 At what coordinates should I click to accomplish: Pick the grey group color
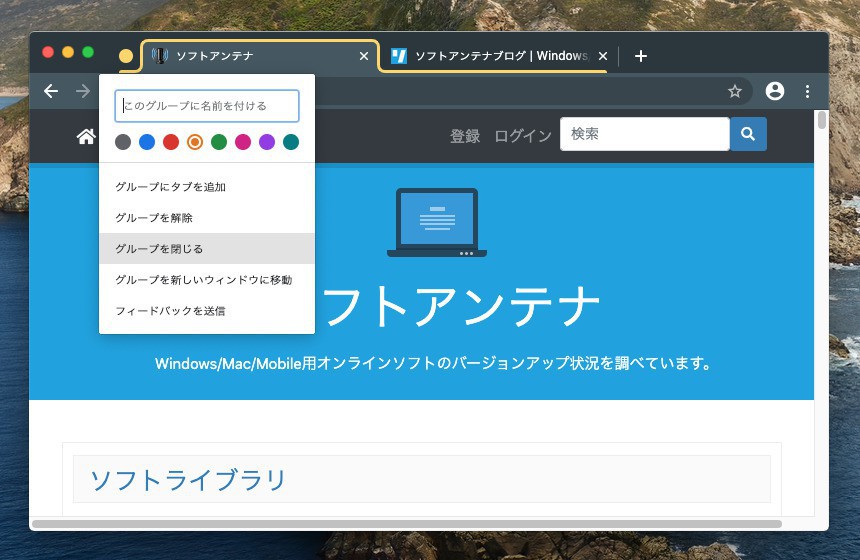[x=123, y=142]
